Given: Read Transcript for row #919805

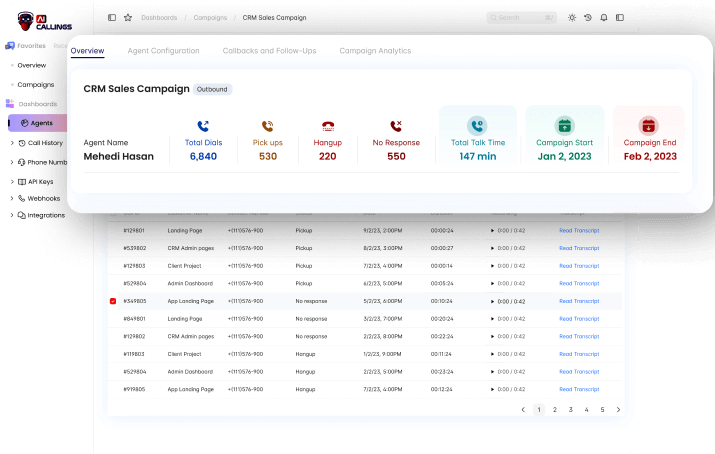Looking at the screenshot, I should (579, 389).
